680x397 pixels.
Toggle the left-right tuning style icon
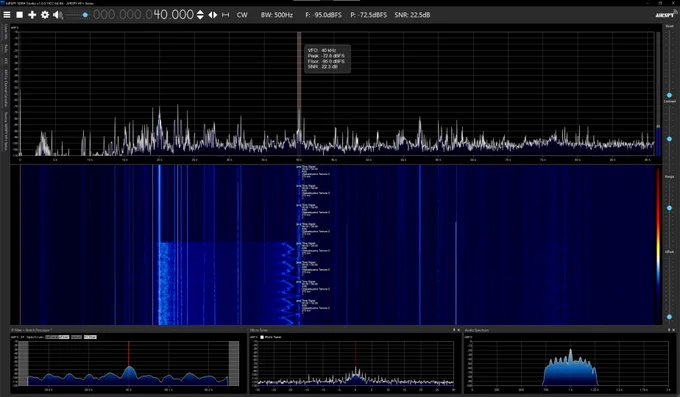click(212, 15)
